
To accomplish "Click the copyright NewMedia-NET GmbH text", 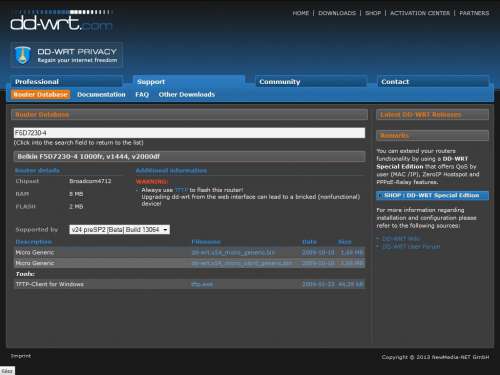I will point(435,357).
